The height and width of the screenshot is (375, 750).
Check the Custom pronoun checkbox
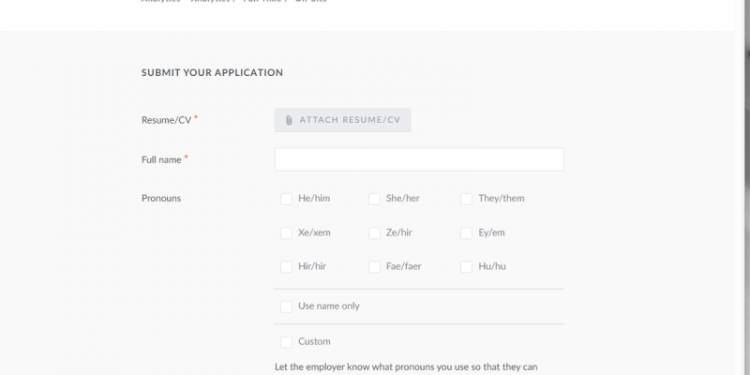pyautogui.click(x=286, y=342)
